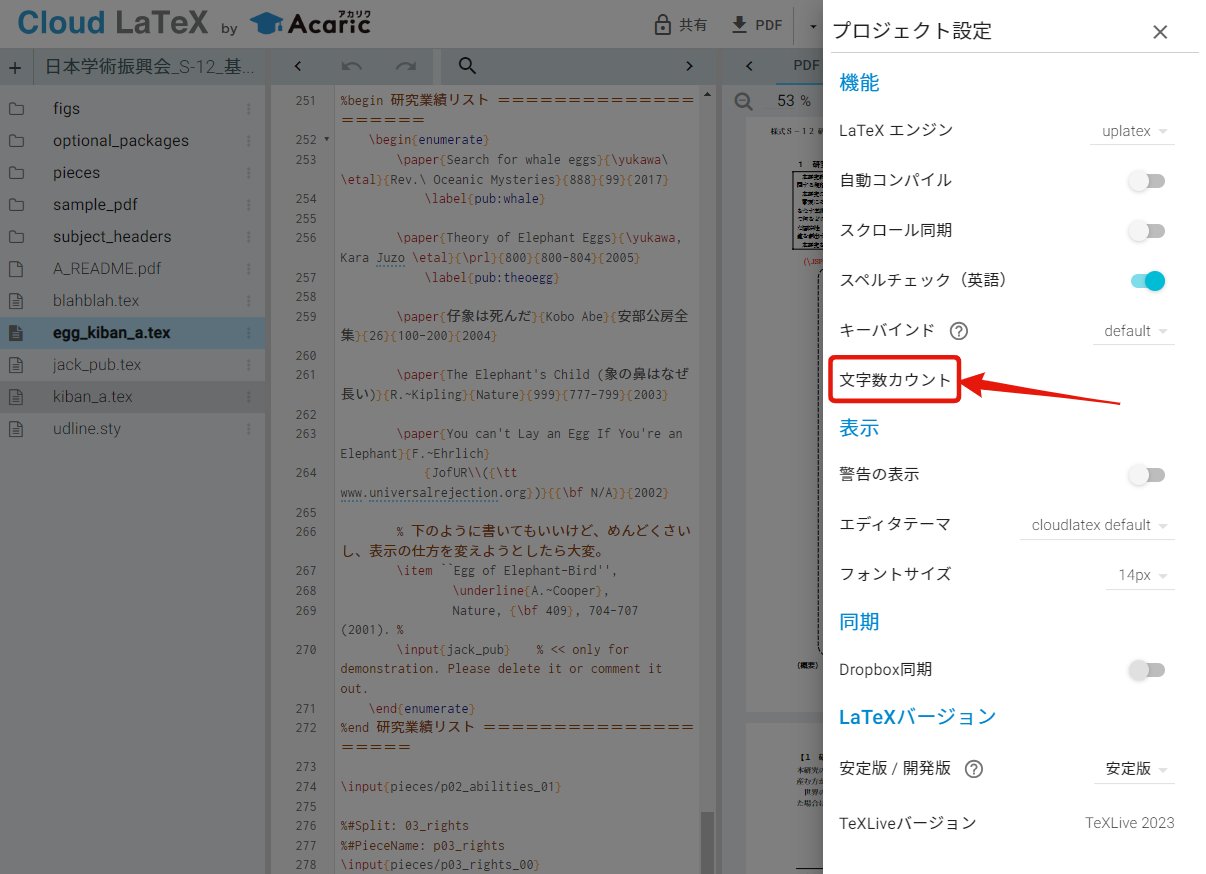
Task: Click the 共有 share lock button
Action: click(680, 25)
